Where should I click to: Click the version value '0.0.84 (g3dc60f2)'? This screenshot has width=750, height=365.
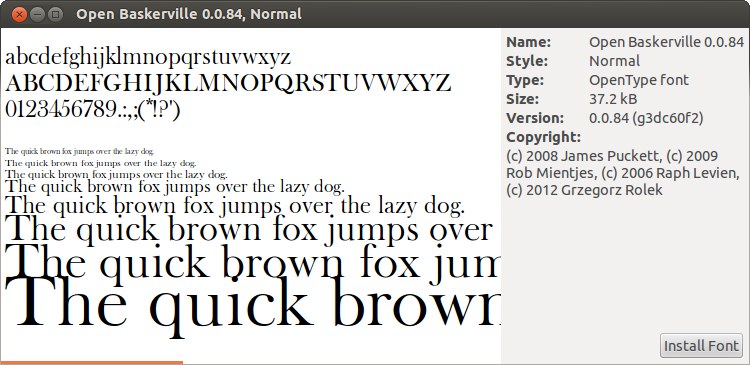(646, 118)
